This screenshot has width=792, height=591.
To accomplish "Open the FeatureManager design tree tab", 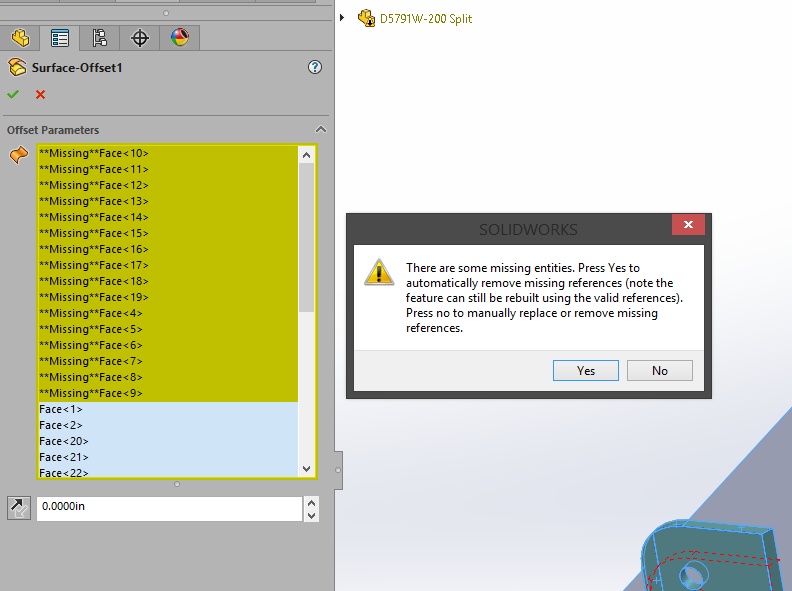I will click(x=20, y=38).
